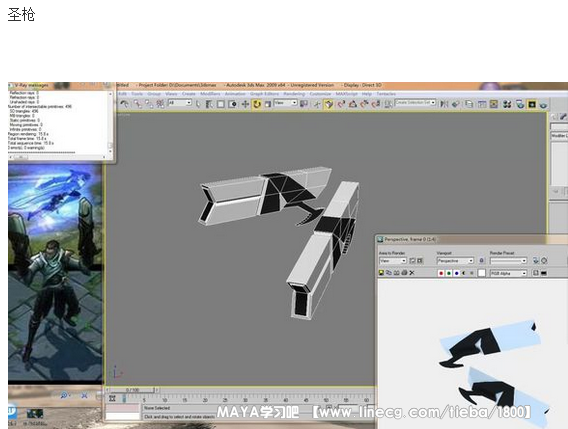This screenshot has width=568, height=429.
Task: Open Render Setup teapot icon
Action: click(520, 104)
